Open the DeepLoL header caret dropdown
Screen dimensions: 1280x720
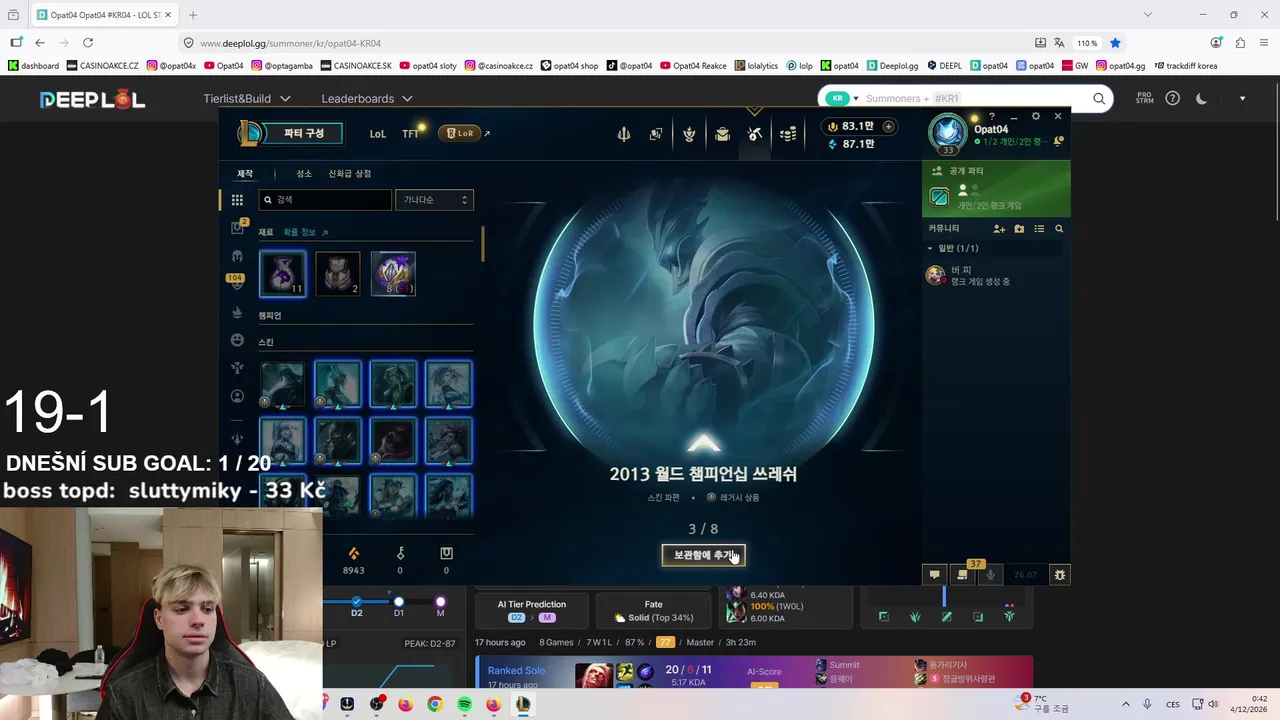tap(1242, 99)
